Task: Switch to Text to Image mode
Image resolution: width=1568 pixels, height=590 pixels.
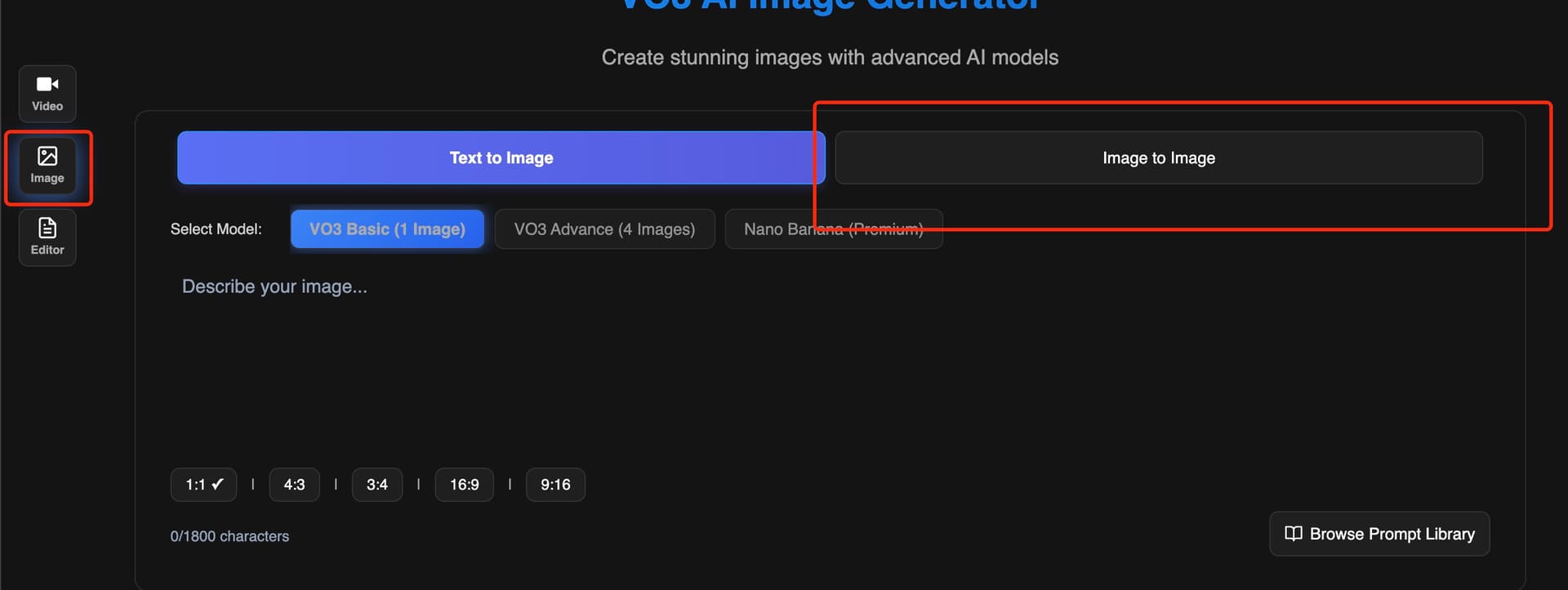Action: tap(501, 157)
